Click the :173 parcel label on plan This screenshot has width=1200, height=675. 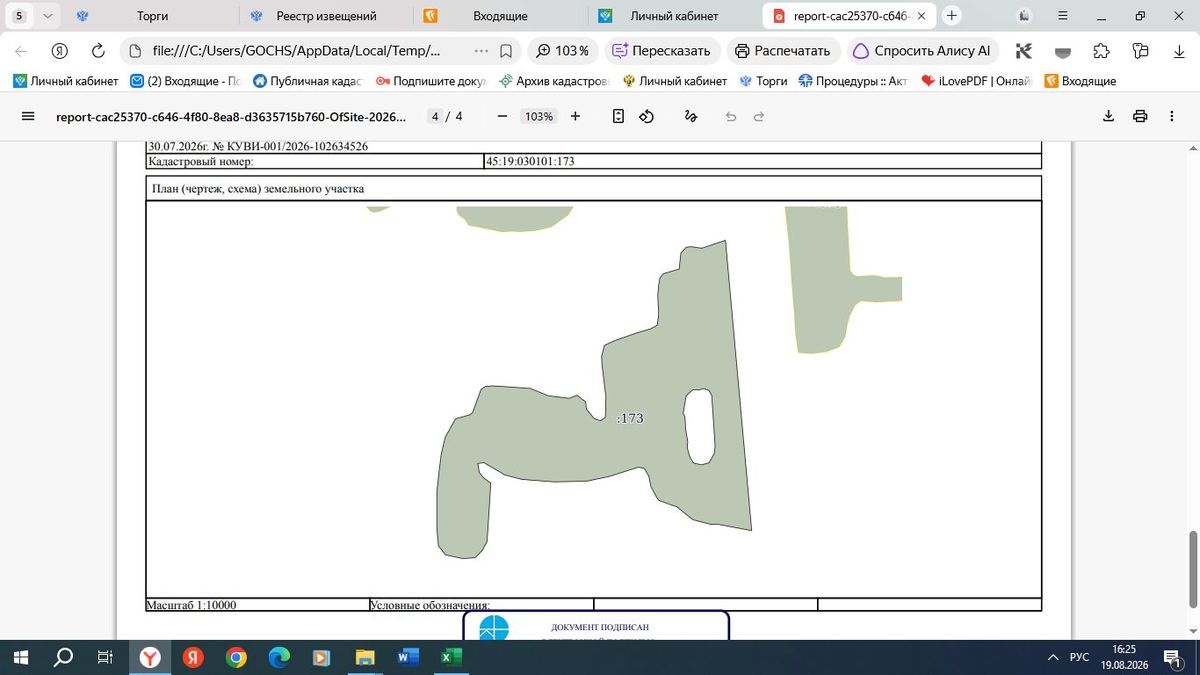630,419
